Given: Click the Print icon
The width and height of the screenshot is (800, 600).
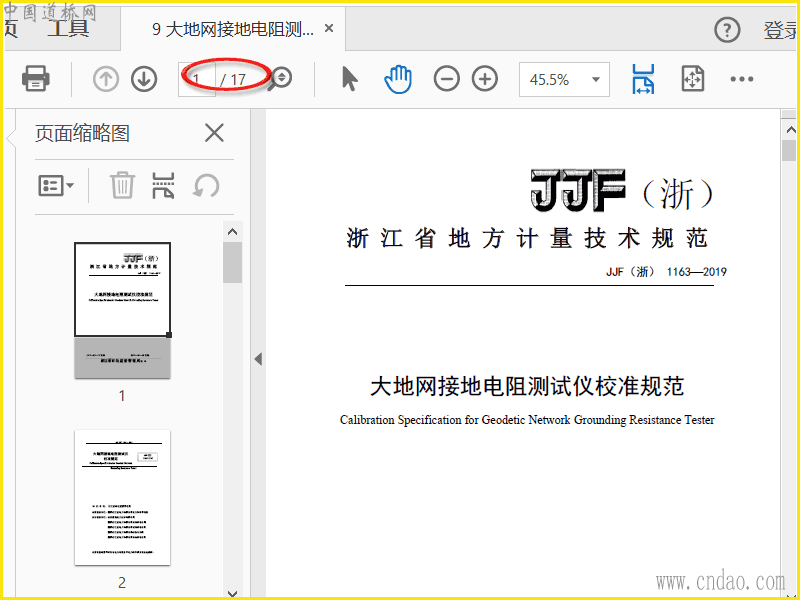Looking at the screenshot, I should click(36, 79).
